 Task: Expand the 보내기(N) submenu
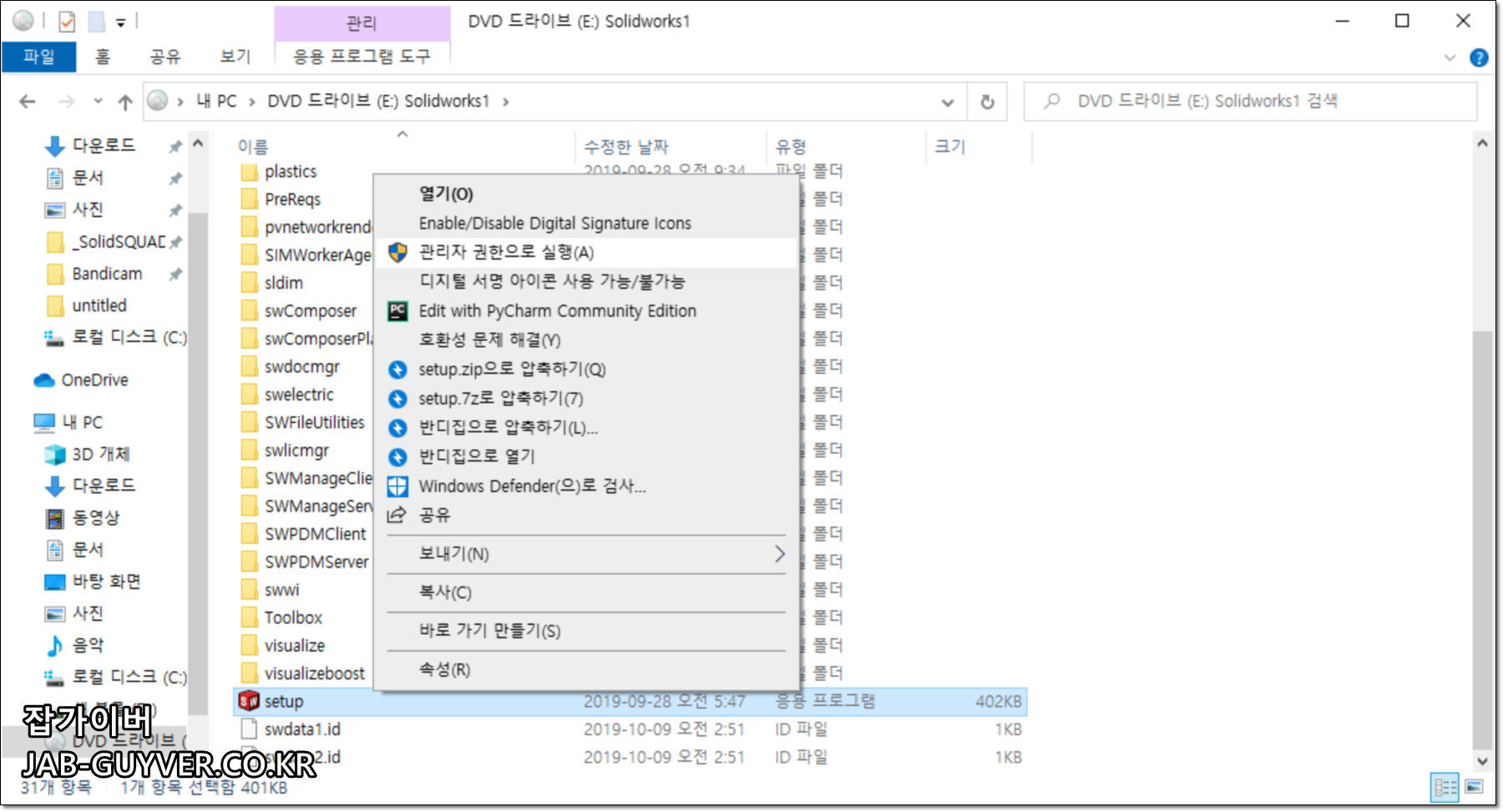(586, 554)
